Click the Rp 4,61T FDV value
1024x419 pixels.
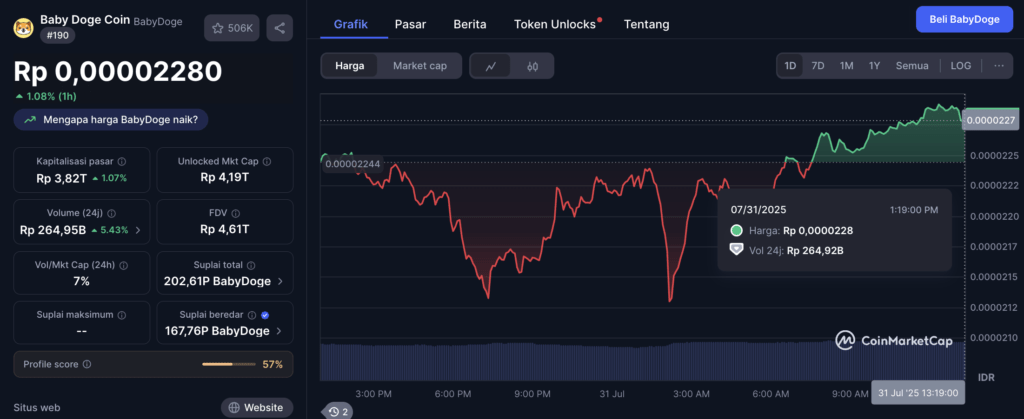click(x=225, y=230)
